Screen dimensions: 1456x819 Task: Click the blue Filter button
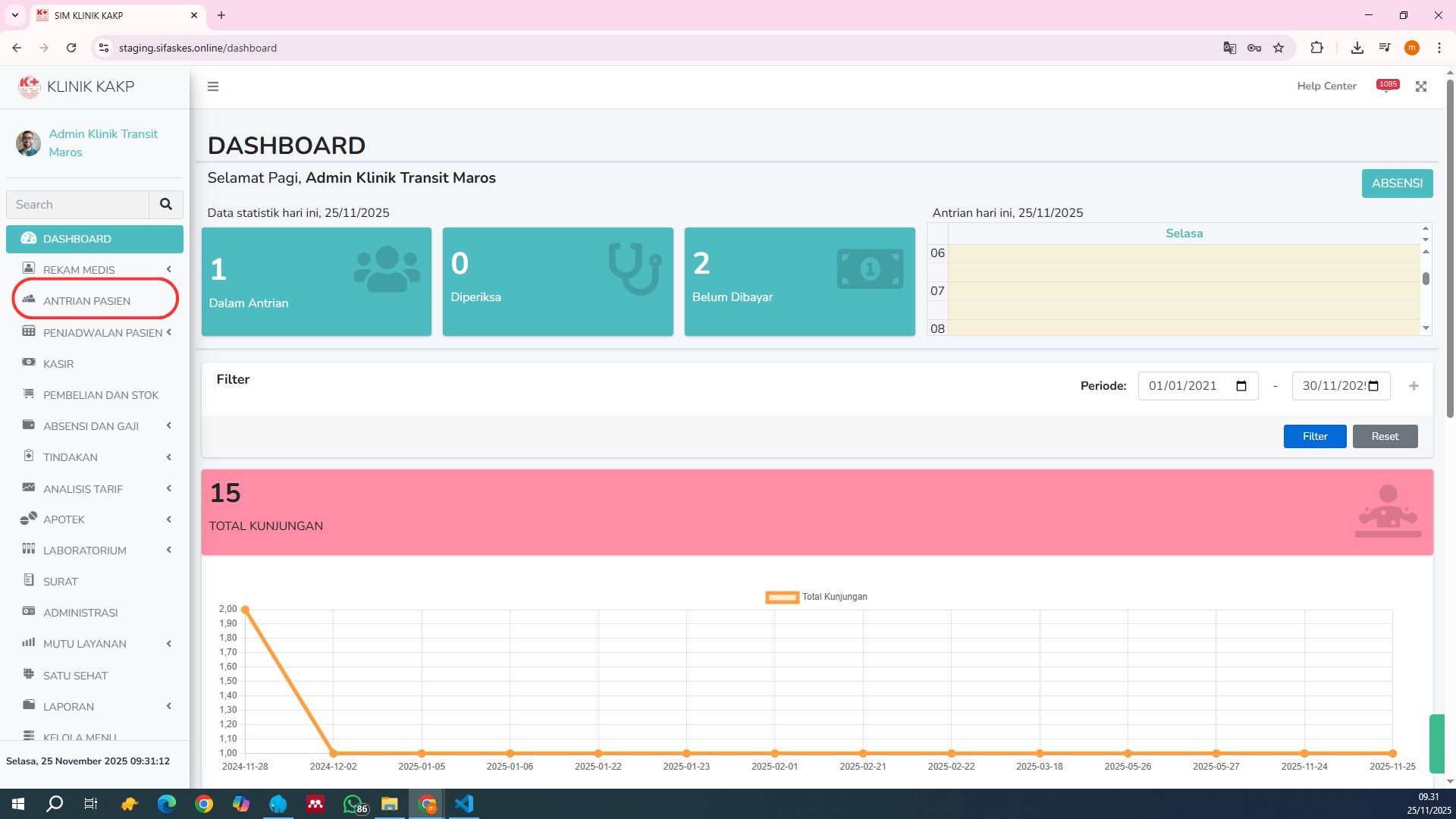point(1314,436)
